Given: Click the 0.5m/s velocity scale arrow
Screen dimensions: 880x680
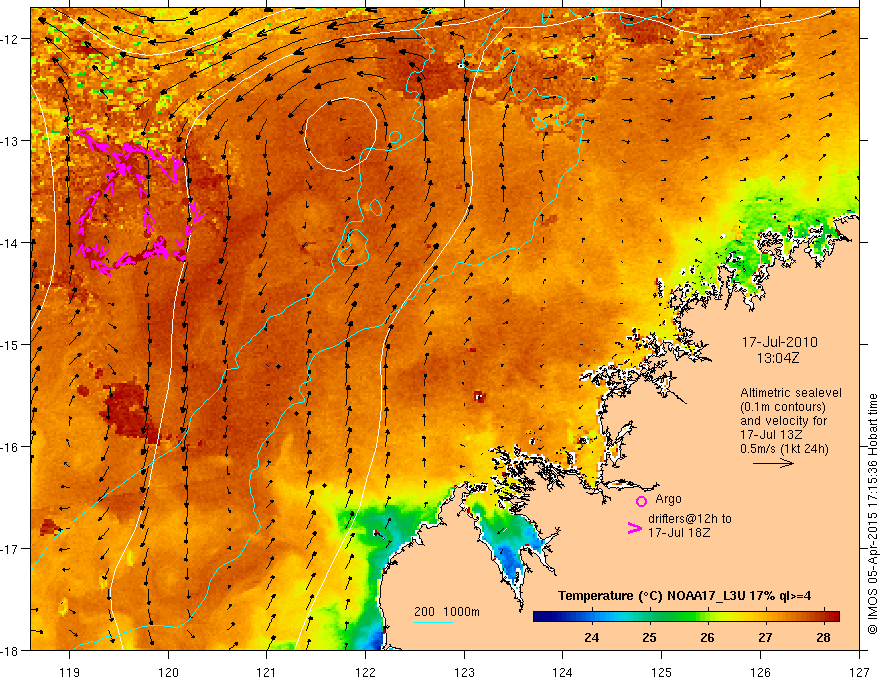Looking at the screenshot, I should (773, 463).
